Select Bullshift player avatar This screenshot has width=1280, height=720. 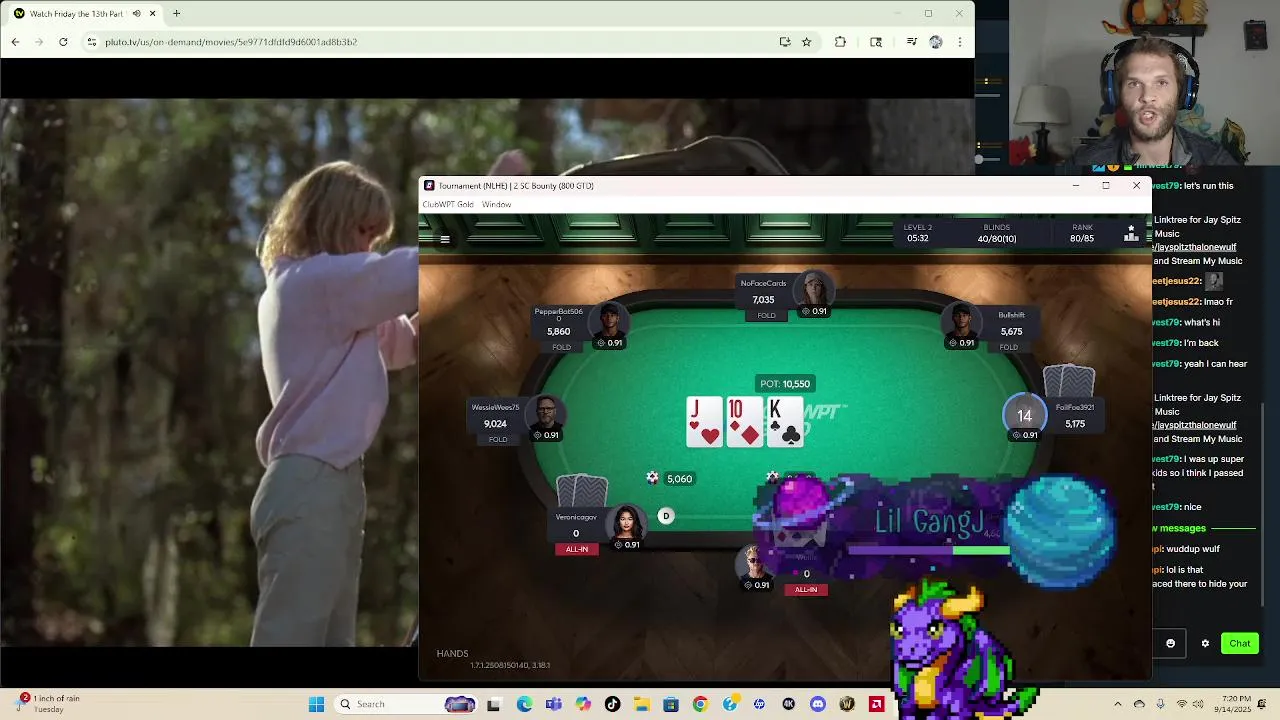pyautogui.click(x=962, y=321)
